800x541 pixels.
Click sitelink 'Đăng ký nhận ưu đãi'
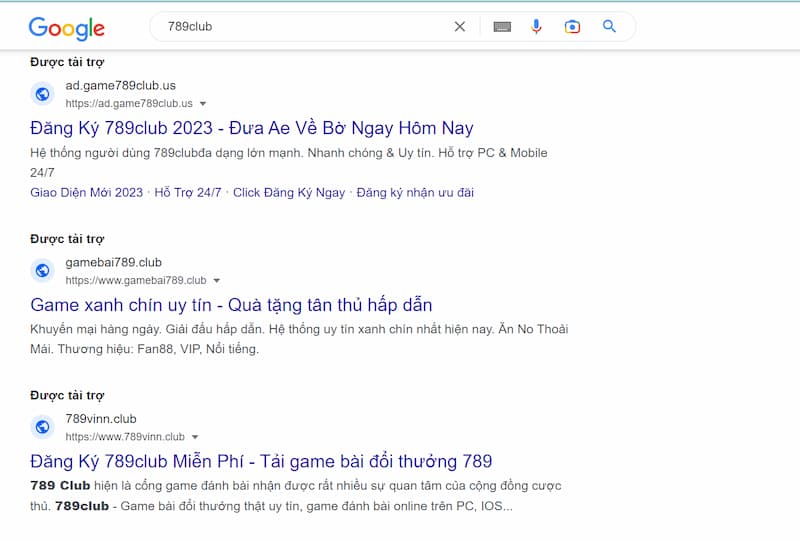pyautogui.click(x=415, y=192)
